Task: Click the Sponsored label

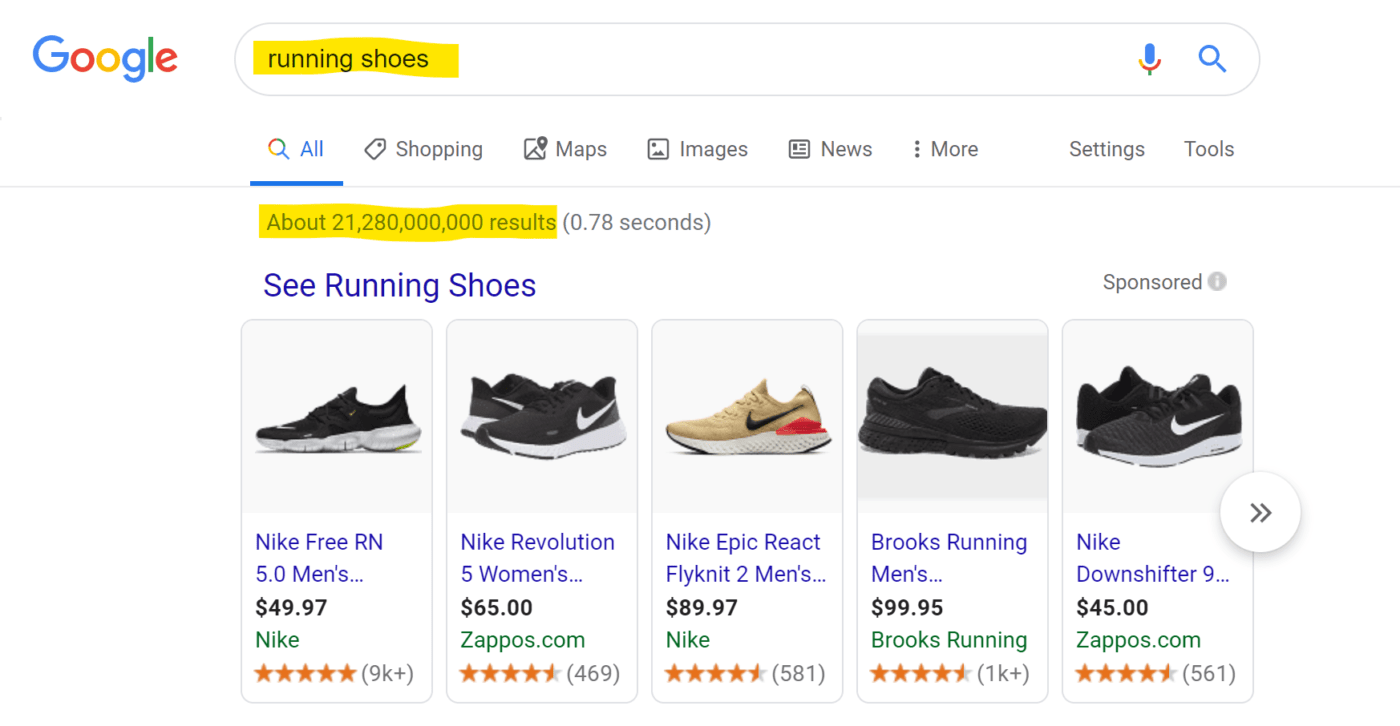Action: coord(1152,282)
